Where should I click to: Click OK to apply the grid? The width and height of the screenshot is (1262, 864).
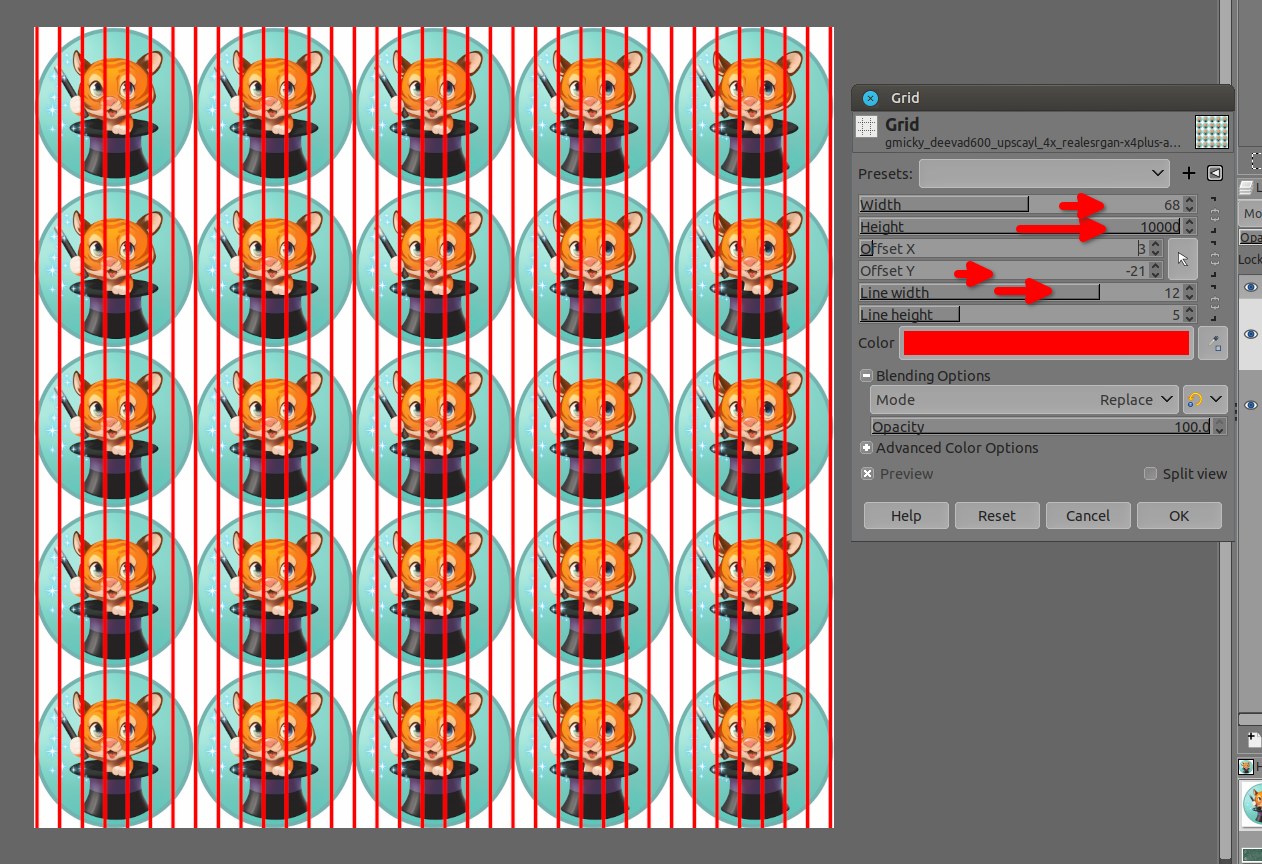1179,516
